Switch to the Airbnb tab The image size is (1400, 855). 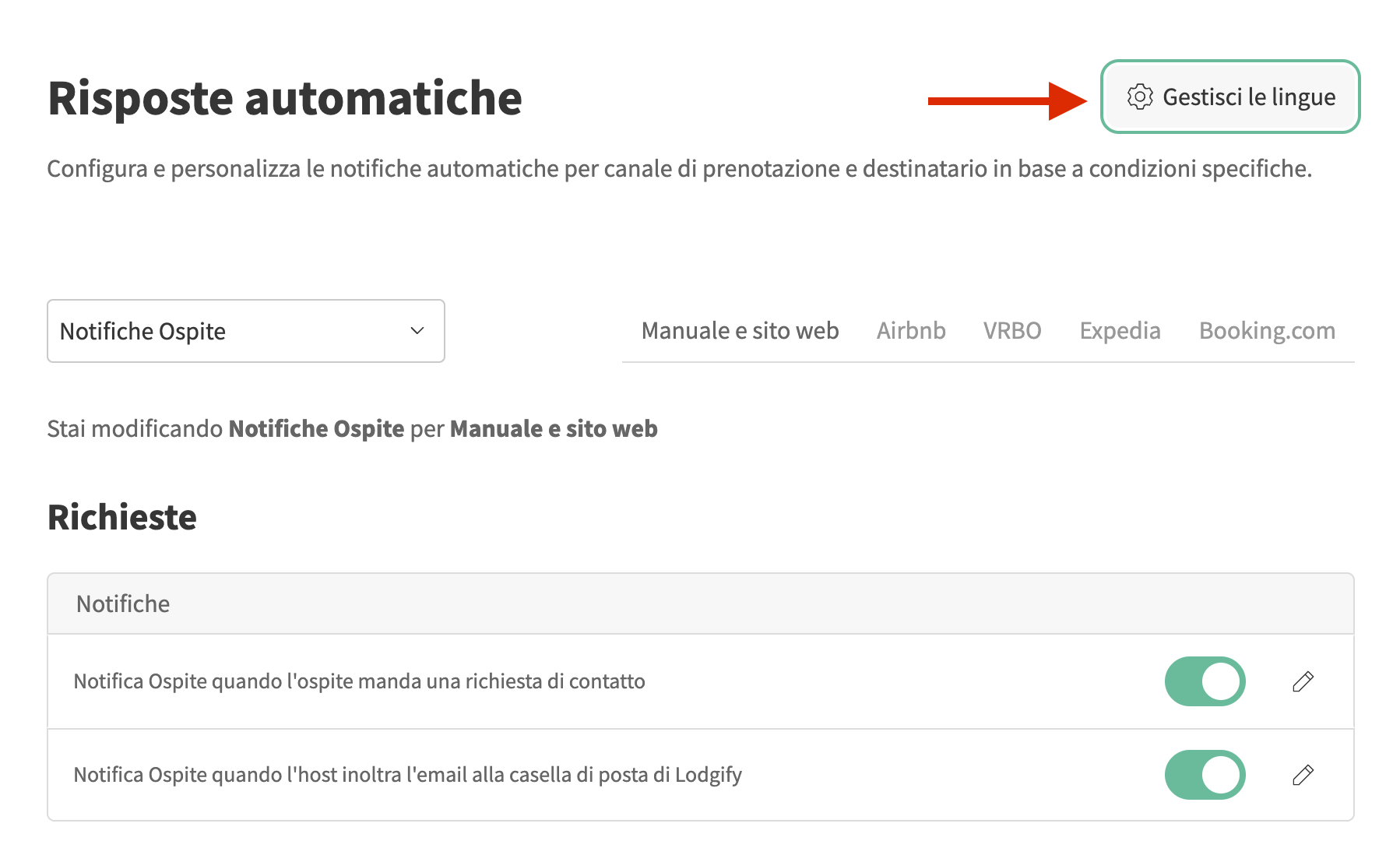911,331
